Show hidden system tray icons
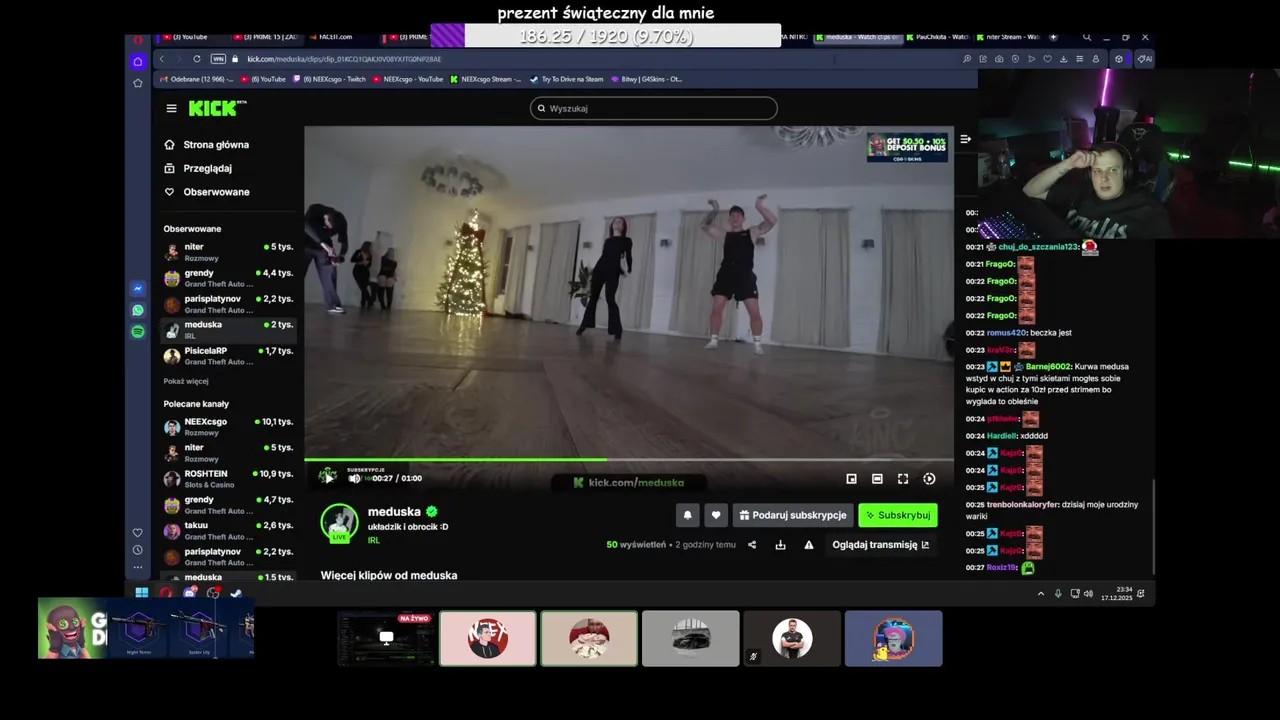1280x720 pixels. pos(1040,594)
